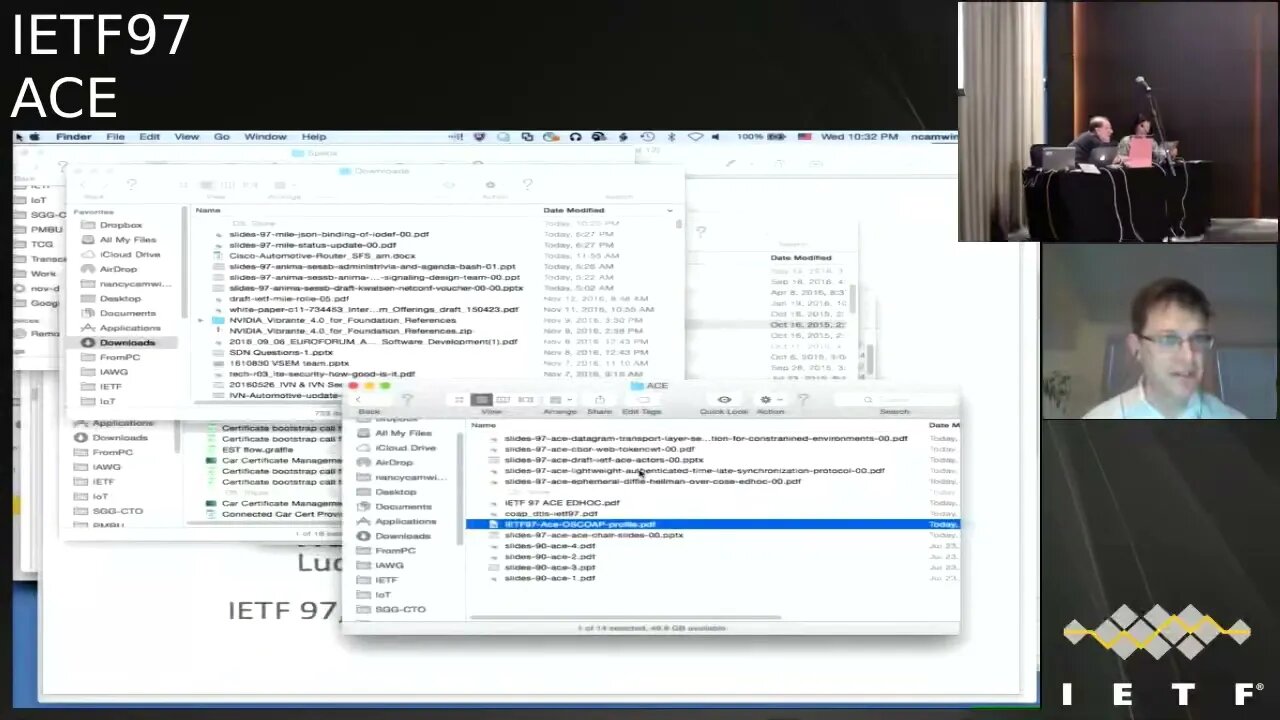Open the Finder menu
Screen dimensions: 1280x720
coord(73,137)
